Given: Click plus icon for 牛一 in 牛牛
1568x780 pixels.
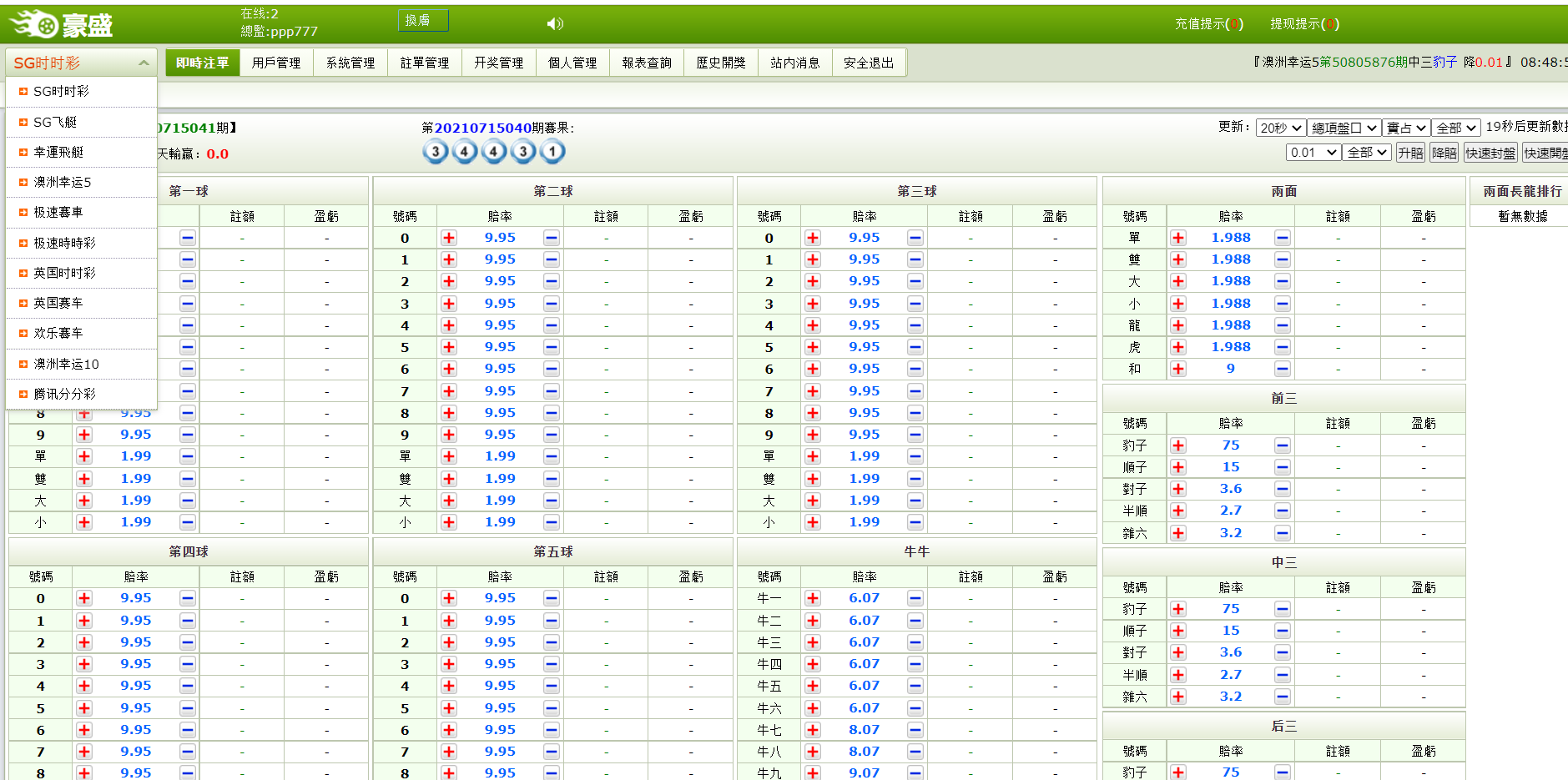Looking at the screenshot, I should click(x=813, y=598).
